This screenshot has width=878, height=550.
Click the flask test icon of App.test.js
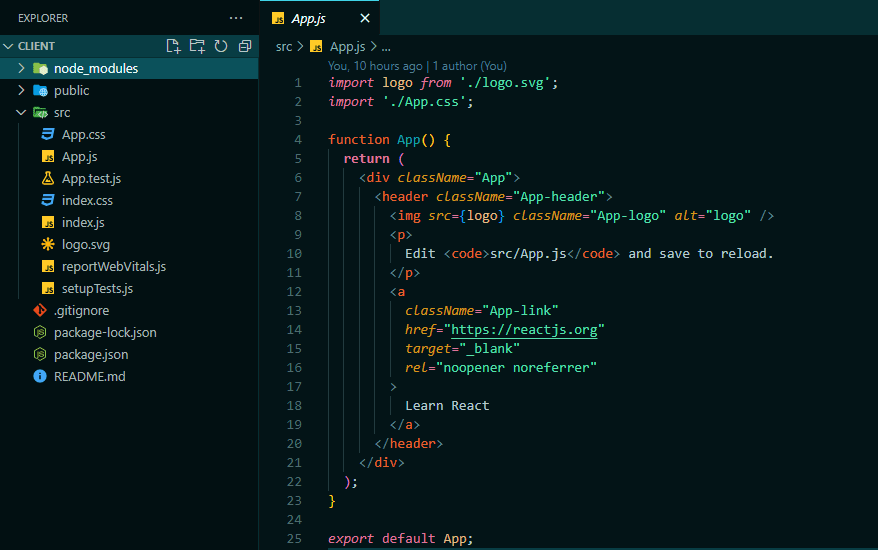48,178
